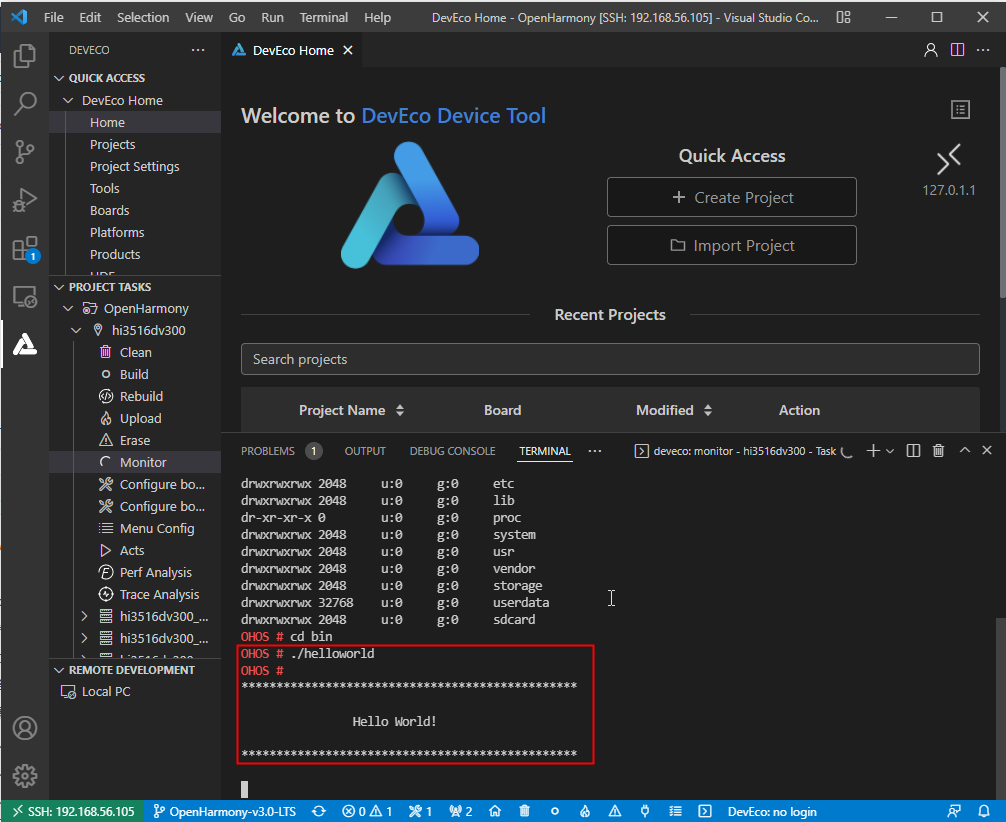This screenshot has width=1006, height=822.
Task: Open the notifications bell in the status bar
Action: click(x=984, y=811)
